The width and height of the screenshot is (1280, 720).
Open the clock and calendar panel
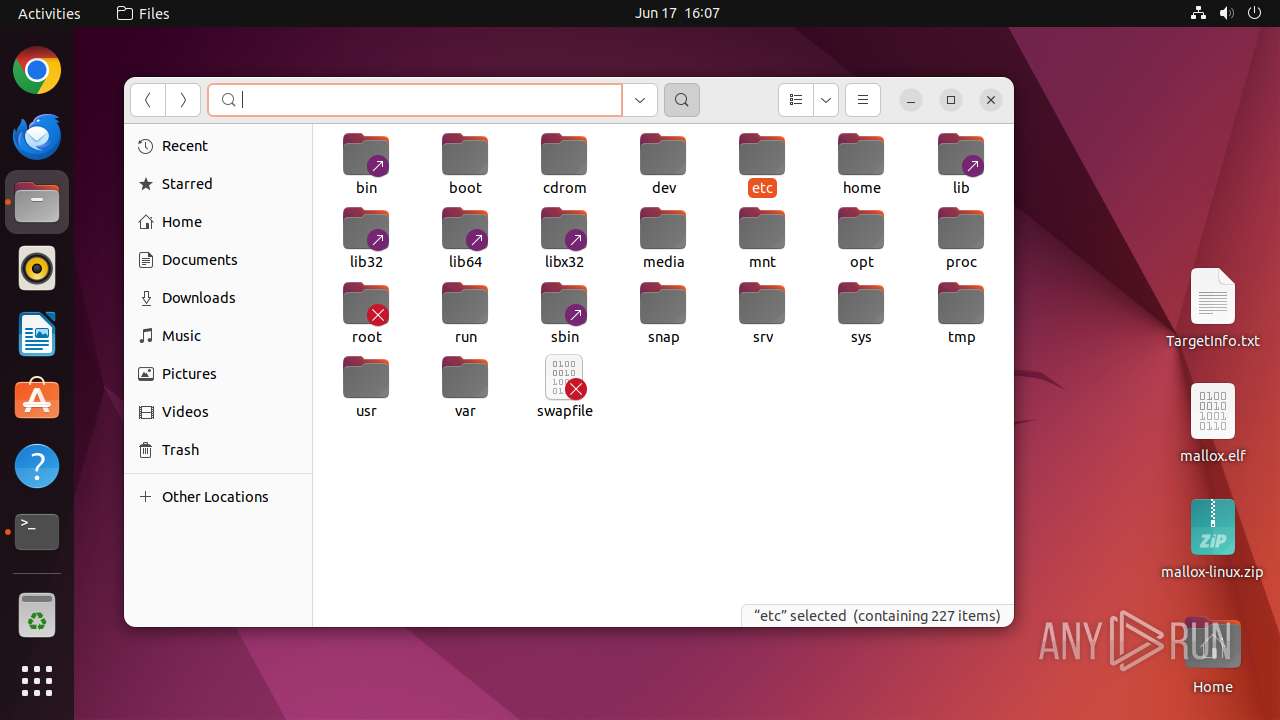(x=677, y=13)
